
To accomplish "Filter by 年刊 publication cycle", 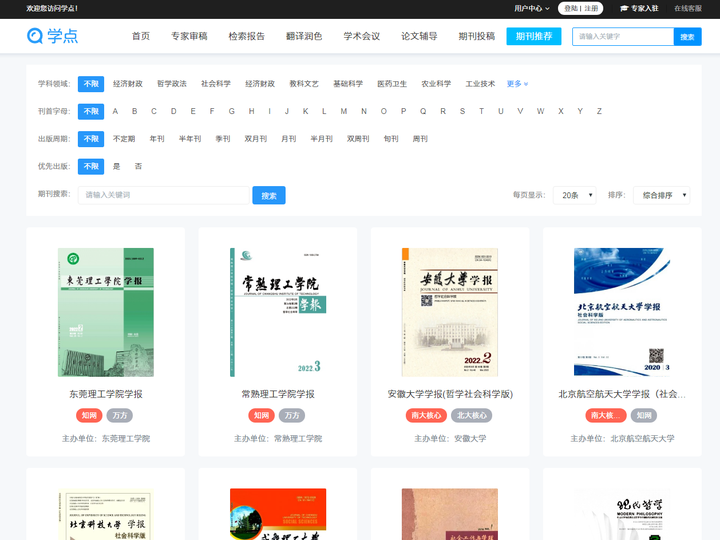I will [157, 139].
